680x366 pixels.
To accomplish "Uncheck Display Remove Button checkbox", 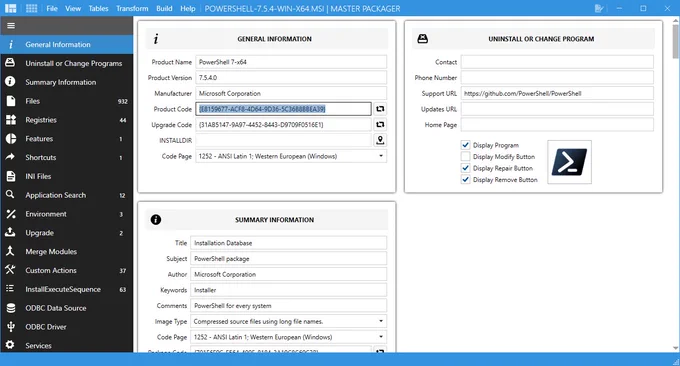I will click(x=465, y=180).
